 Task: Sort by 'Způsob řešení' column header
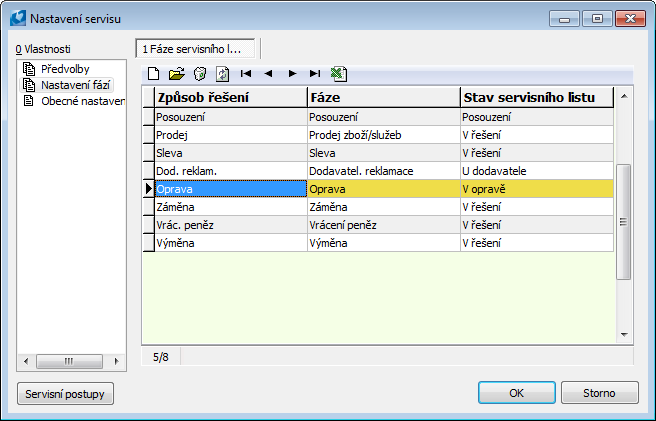pos(231,98)
